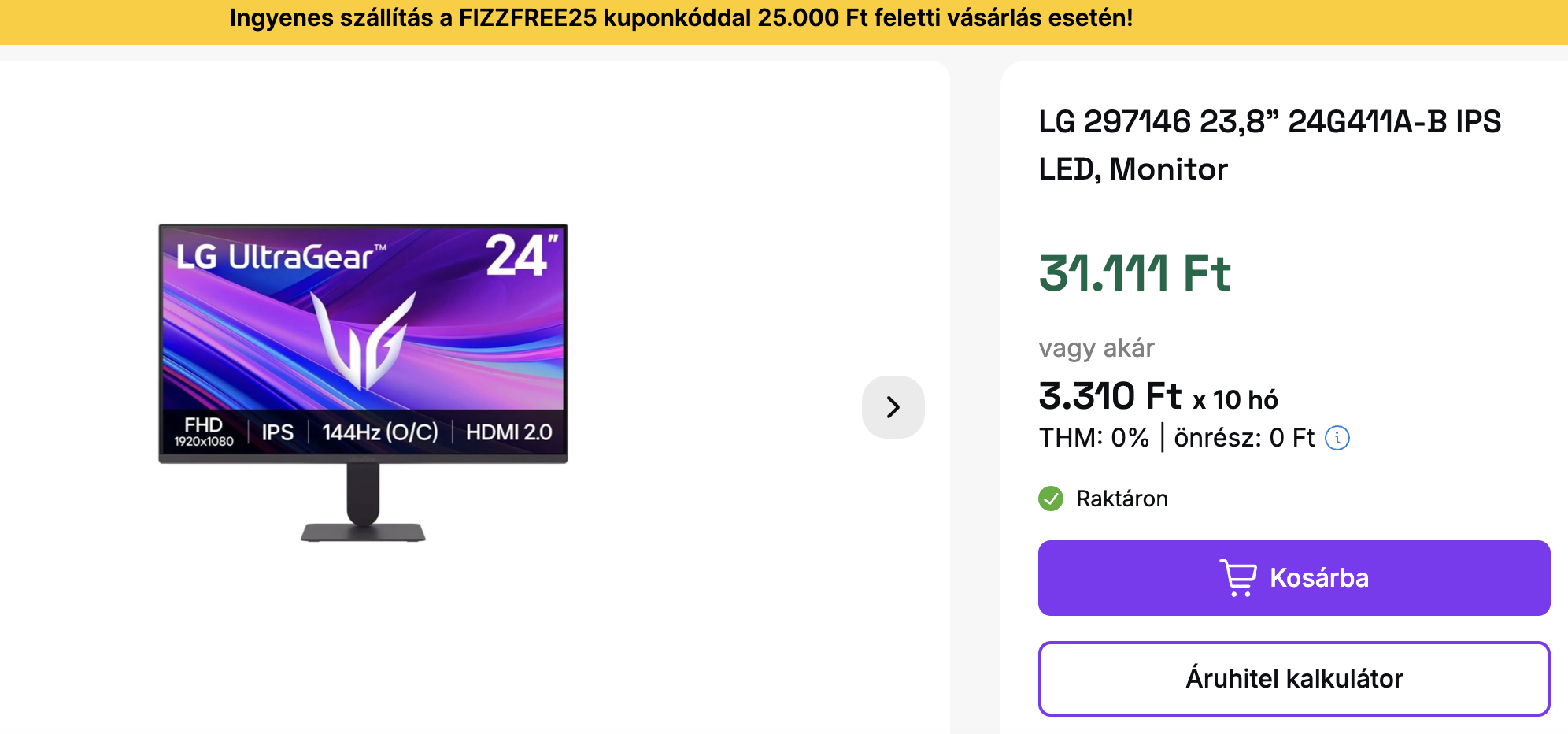
Task: Click the 144Hz (O/C) spec label
Action: point(380,432)
